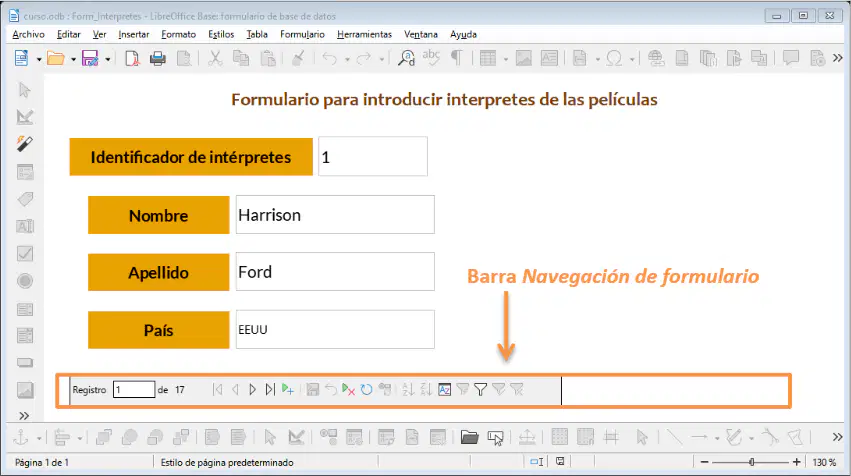The width and height of the screenshot is (851, 476).
Task: Expand the Insert Table dropdown arrow
Action: (505, 59)
